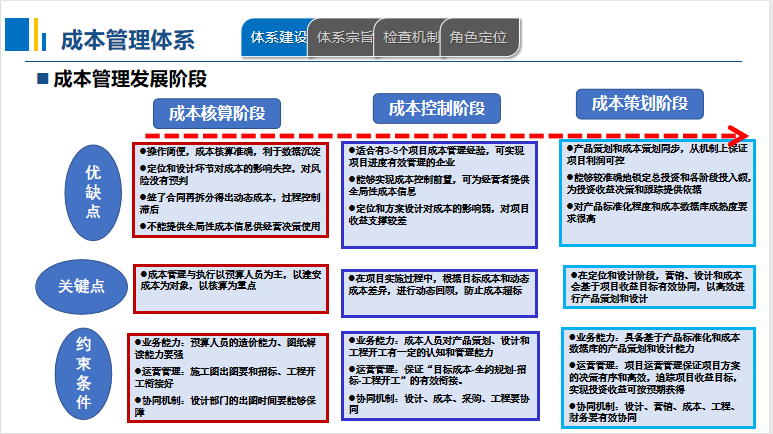Click text 定位和设计环节对成本的影响失控
Image resolution: width=773 pixels, height=434 pixels.
(x=222, y=169)
